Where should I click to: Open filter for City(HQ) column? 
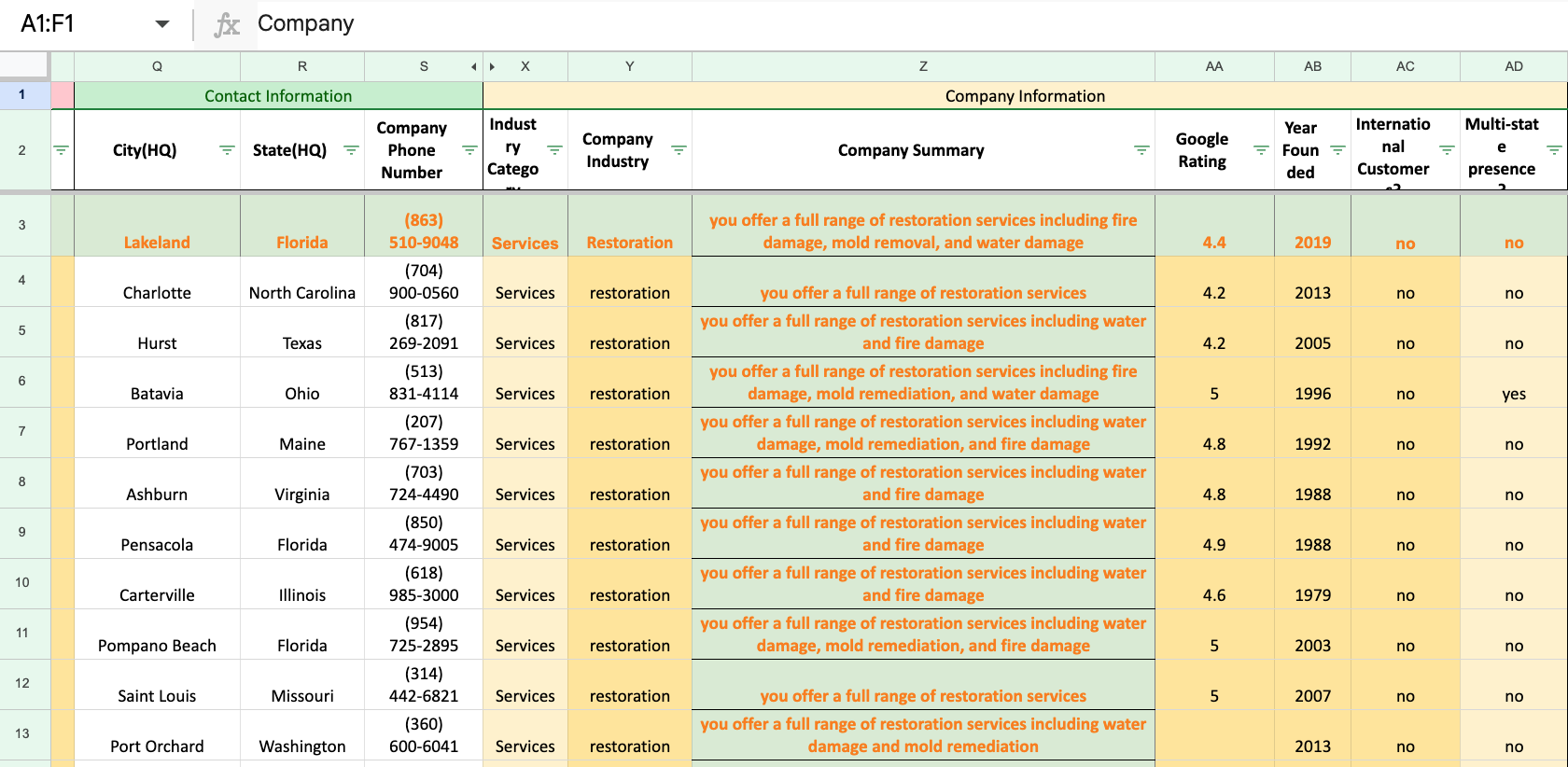227,150
